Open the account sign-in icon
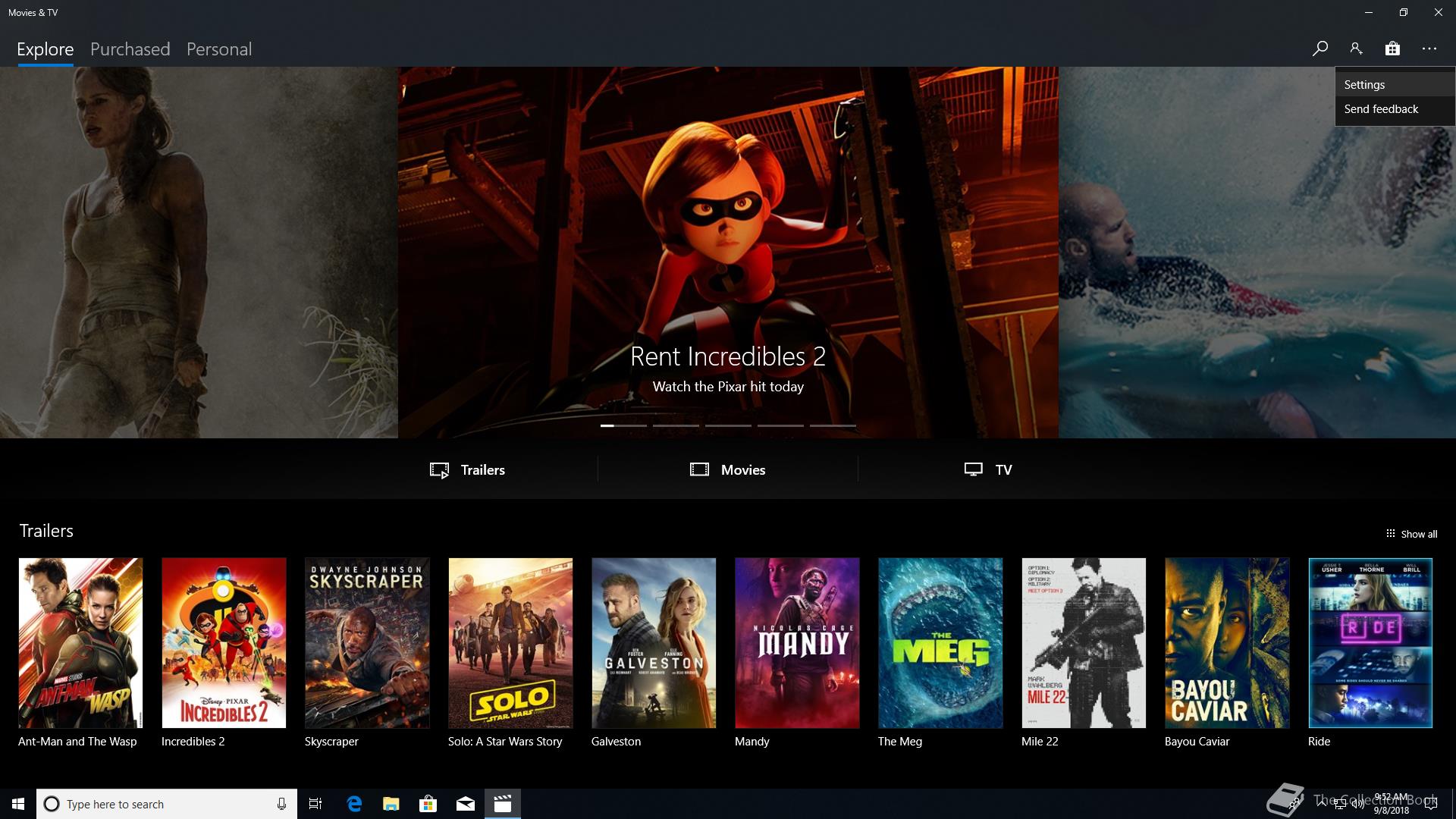 pos(1356,49)
